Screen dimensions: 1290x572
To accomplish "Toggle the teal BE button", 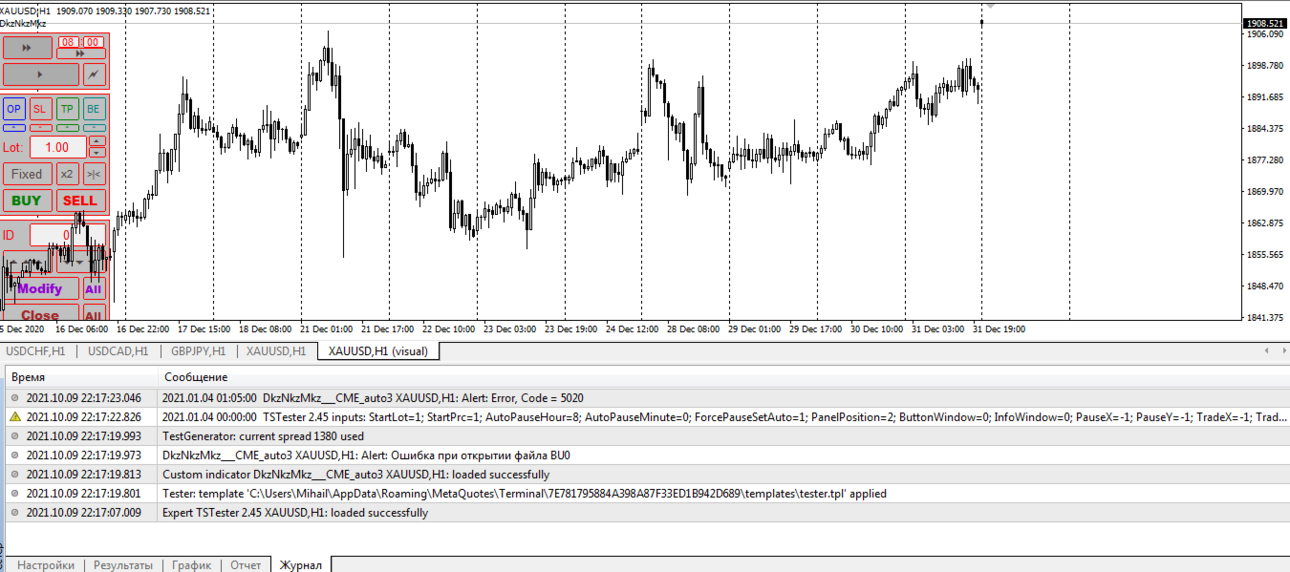I will coord(93,109).
